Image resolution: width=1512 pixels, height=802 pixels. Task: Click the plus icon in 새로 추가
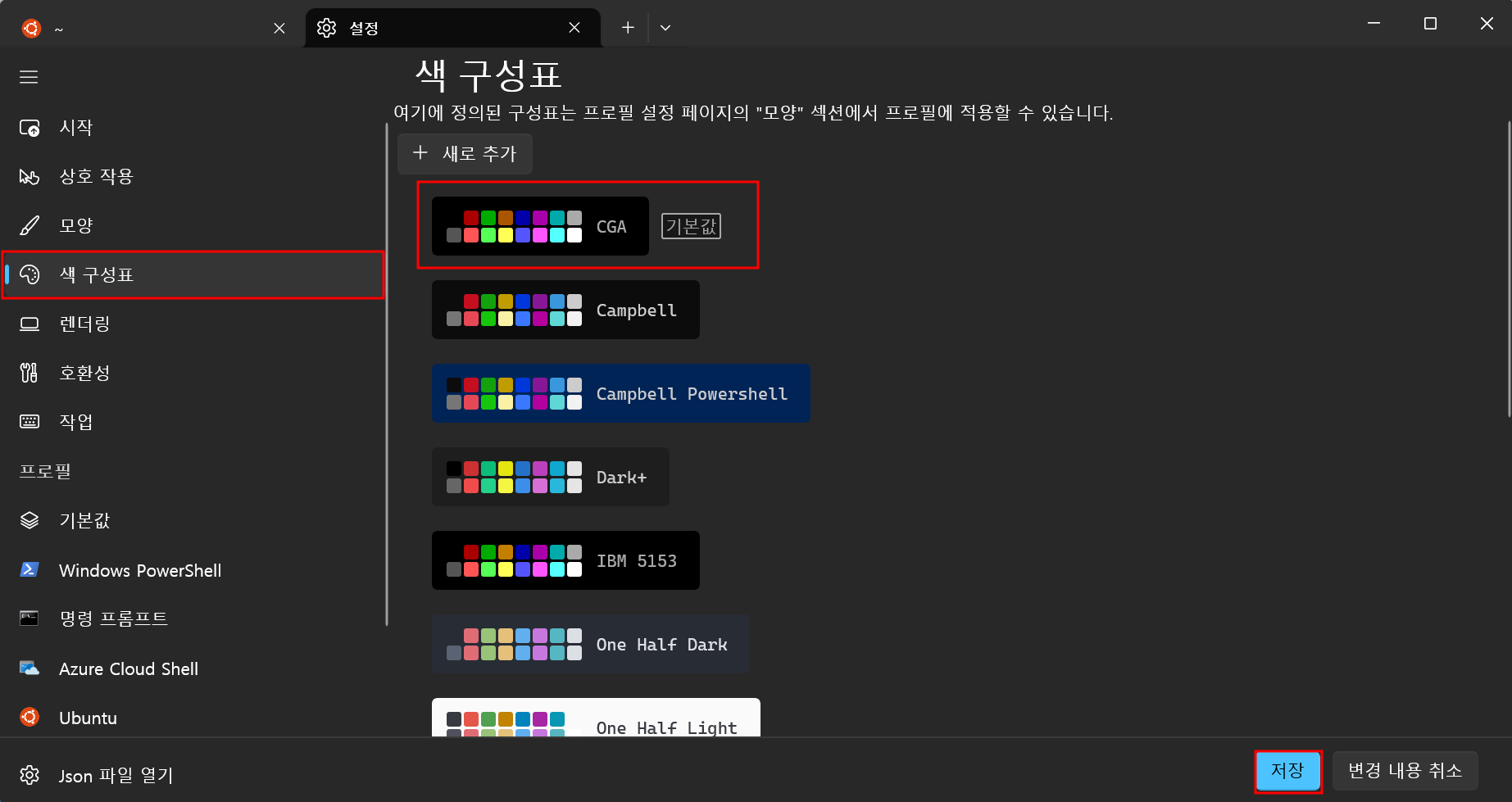[420, 152]
